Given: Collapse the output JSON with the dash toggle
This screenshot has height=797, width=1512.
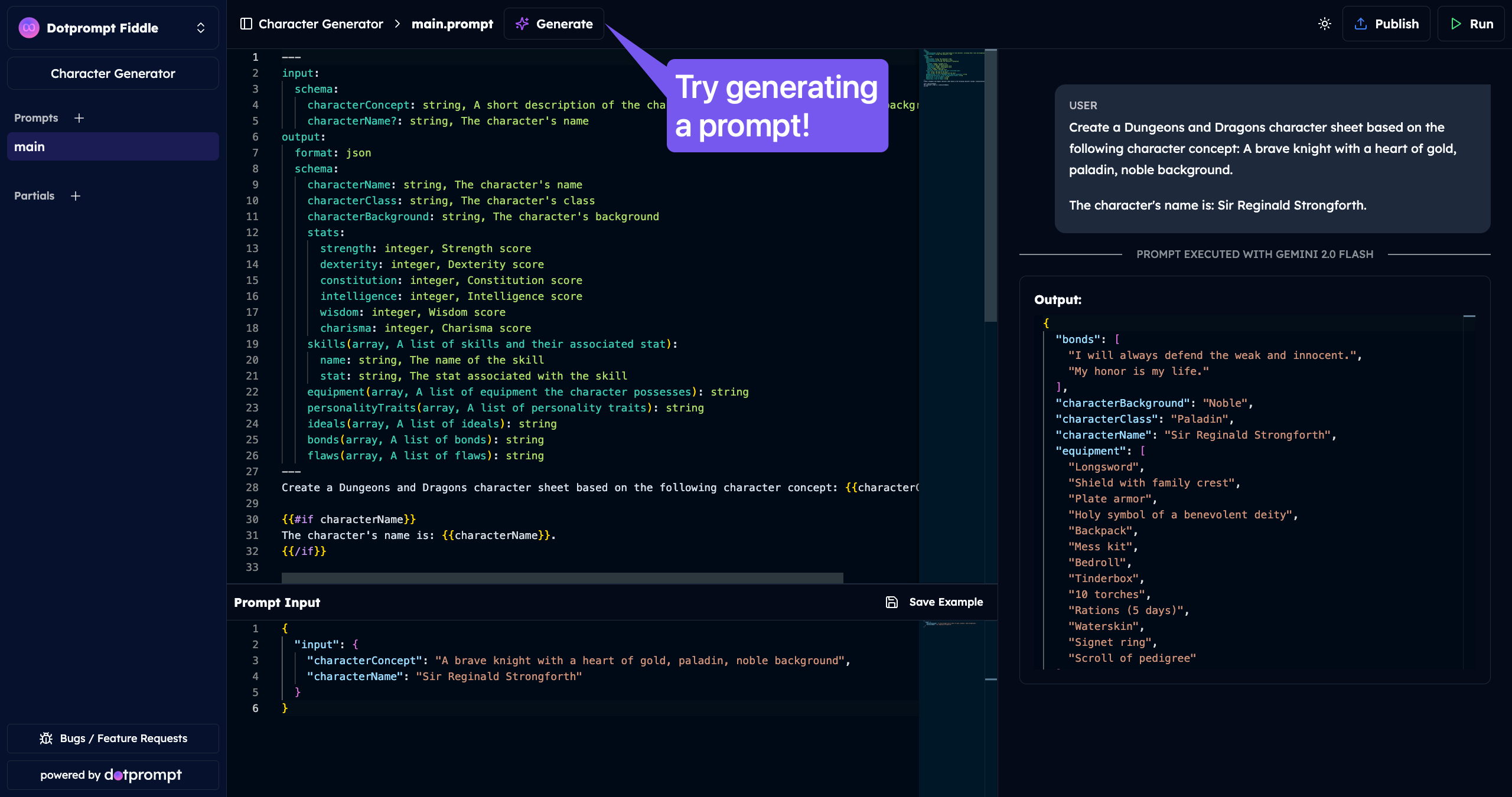Looking at the screenshot, I should (x=1469, y=316).
